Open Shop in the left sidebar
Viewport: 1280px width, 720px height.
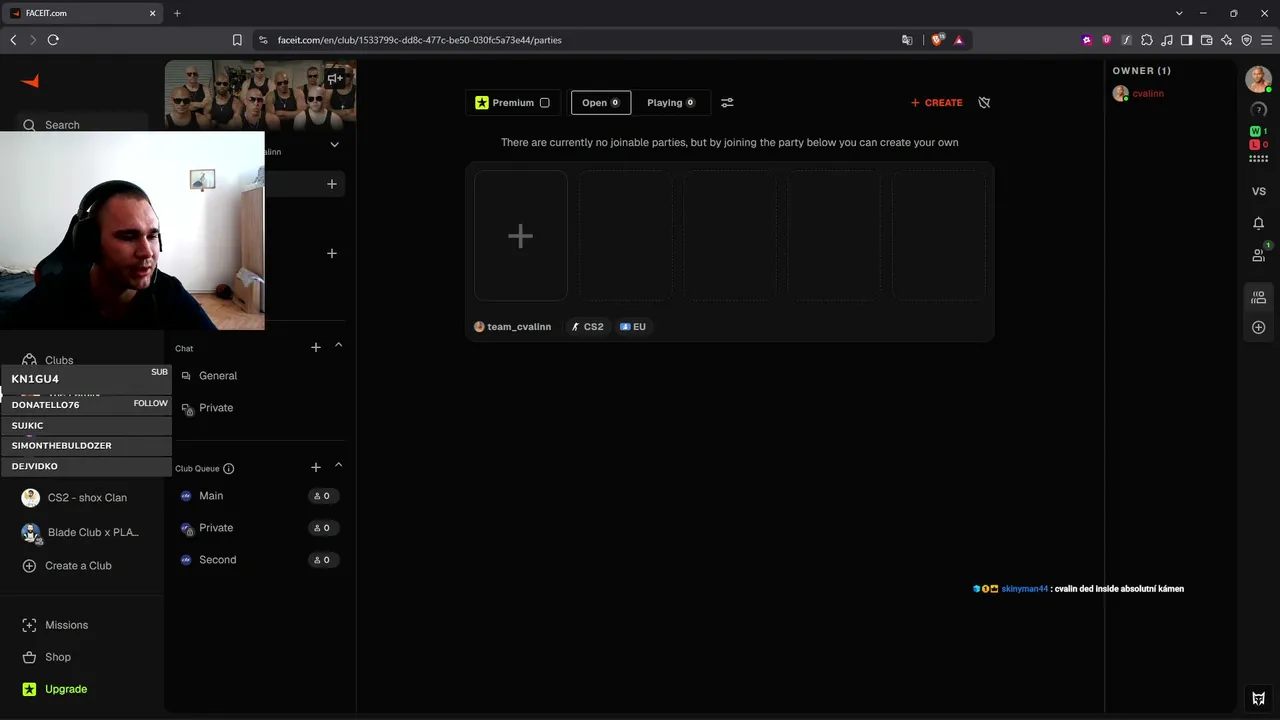point(47,657)
